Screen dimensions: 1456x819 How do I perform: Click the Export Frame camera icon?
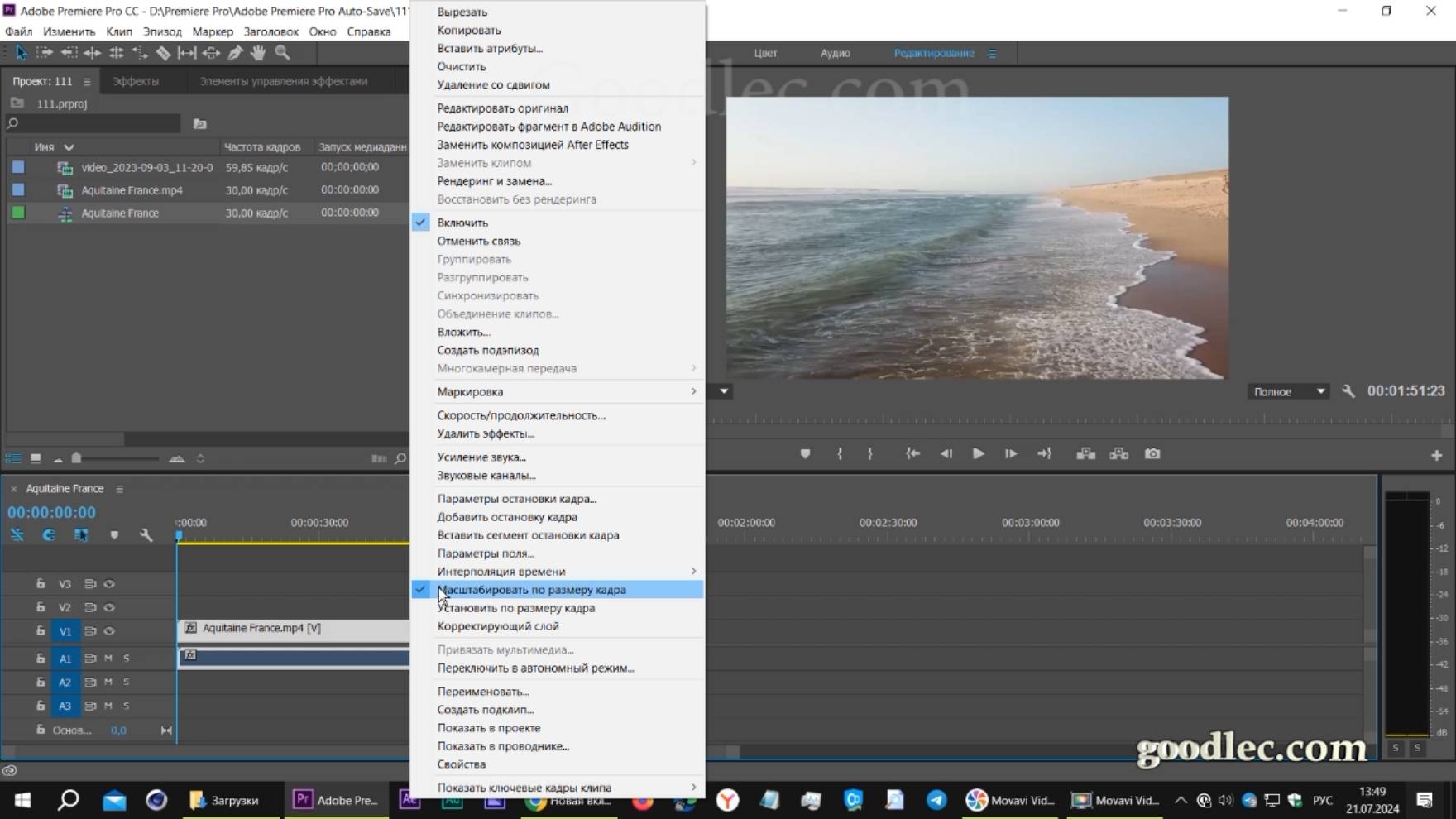coord(1153,453)
